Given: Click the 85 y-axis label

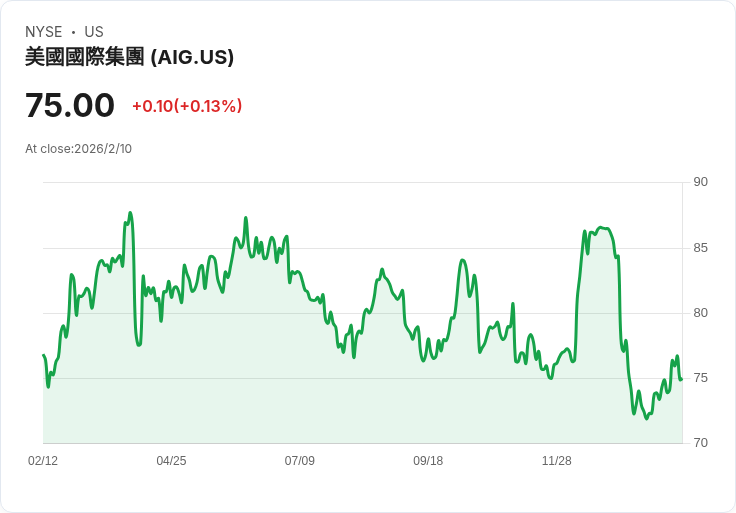Looking at the screenshot, I should [701, 248].
